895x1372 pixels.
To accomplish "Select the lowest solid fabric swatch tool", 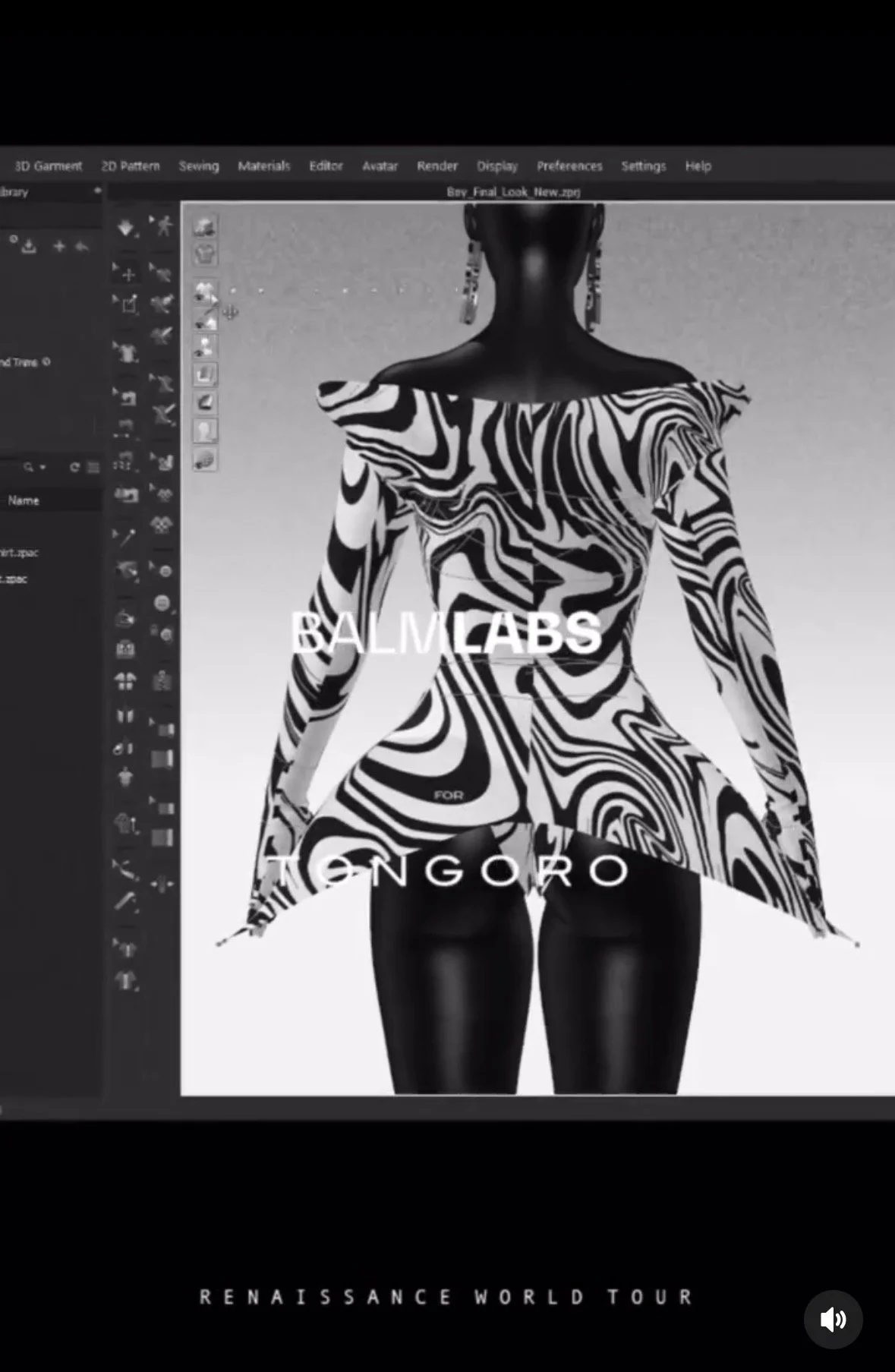I will coord(162,839).
